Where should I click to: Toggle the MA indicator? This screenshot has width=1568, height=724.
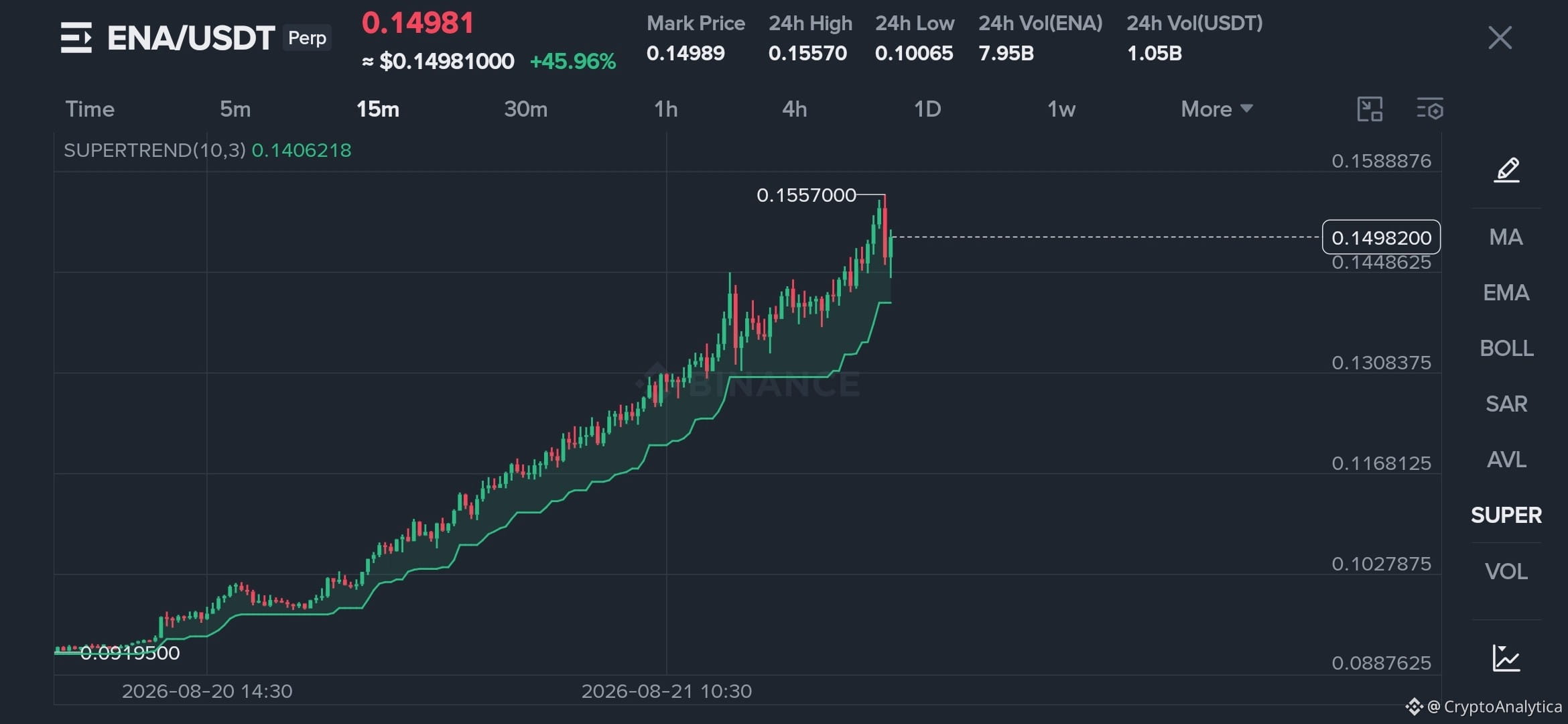click(x=1506, y=237)
